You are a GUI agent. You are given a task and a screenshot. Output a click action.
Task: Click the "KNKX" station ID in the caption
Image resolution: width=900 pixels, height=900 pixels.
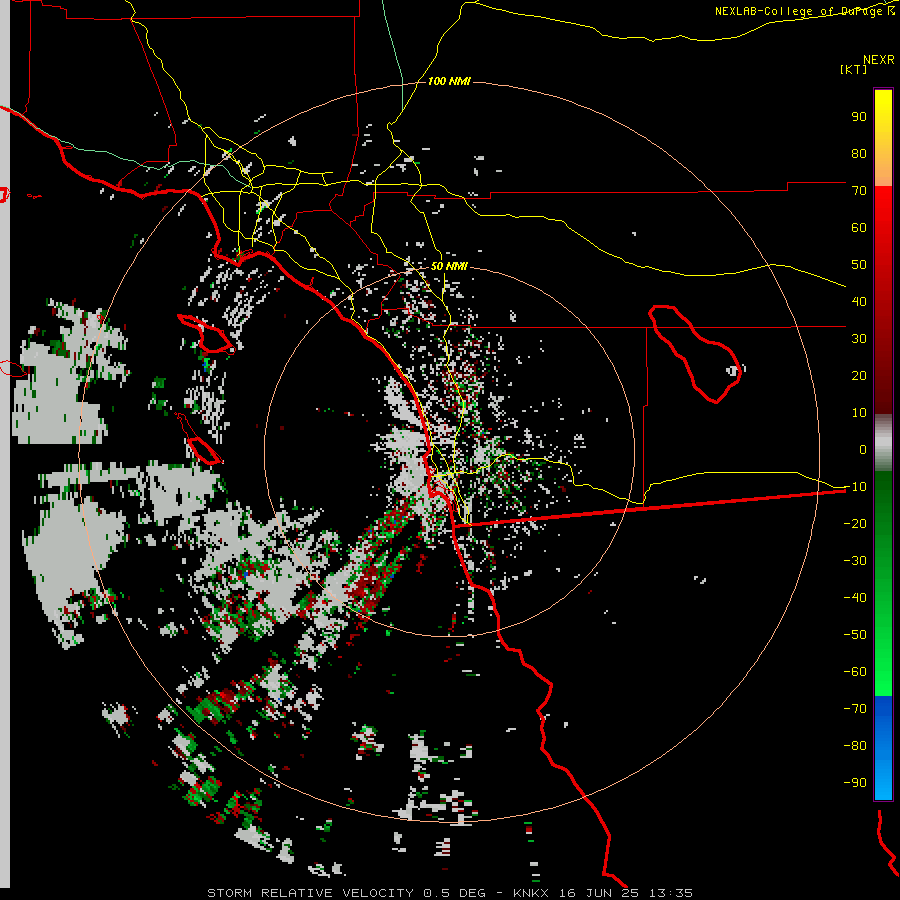coord(532,893)
